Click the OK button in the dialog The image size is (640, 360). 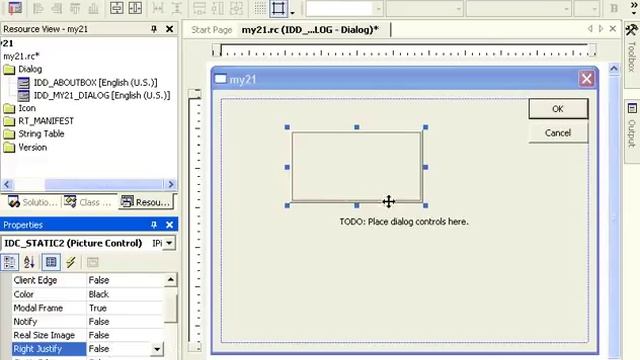pyautogui.click(x=558, y=109)
